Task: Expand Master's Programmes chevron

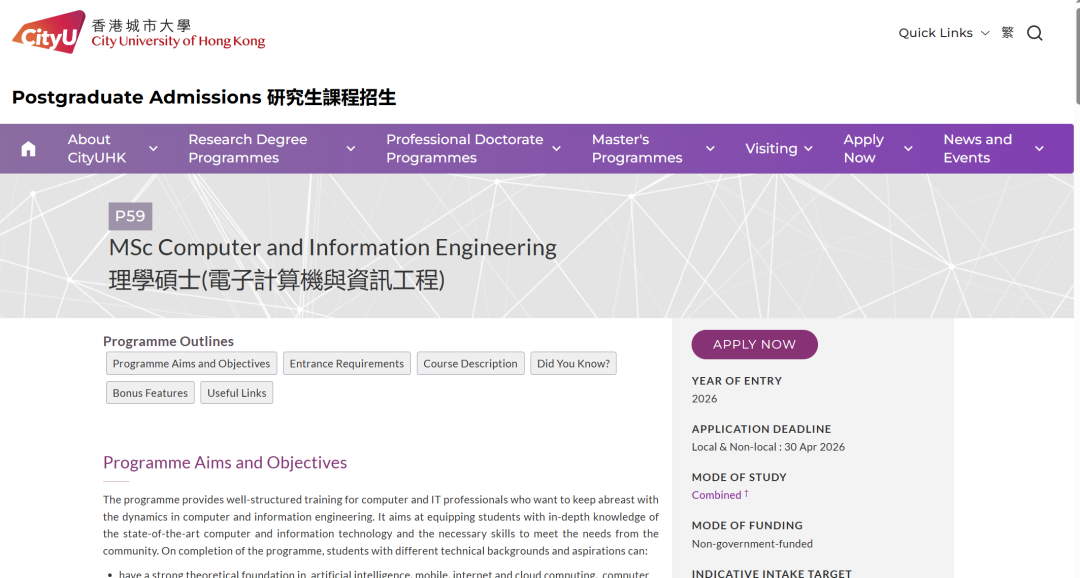Action: tap(710, 149)
